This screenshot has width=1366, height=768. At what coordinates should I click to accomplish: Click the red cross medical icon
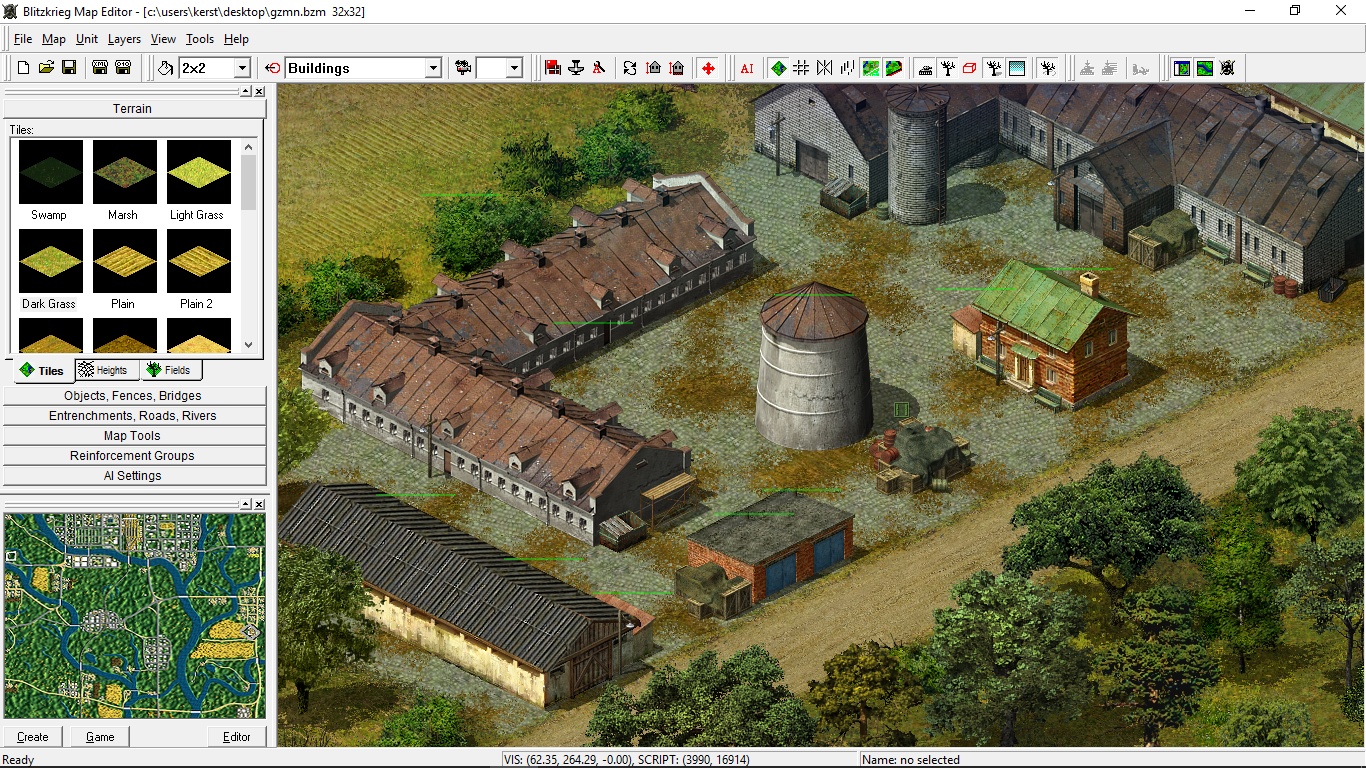[708, 68]
